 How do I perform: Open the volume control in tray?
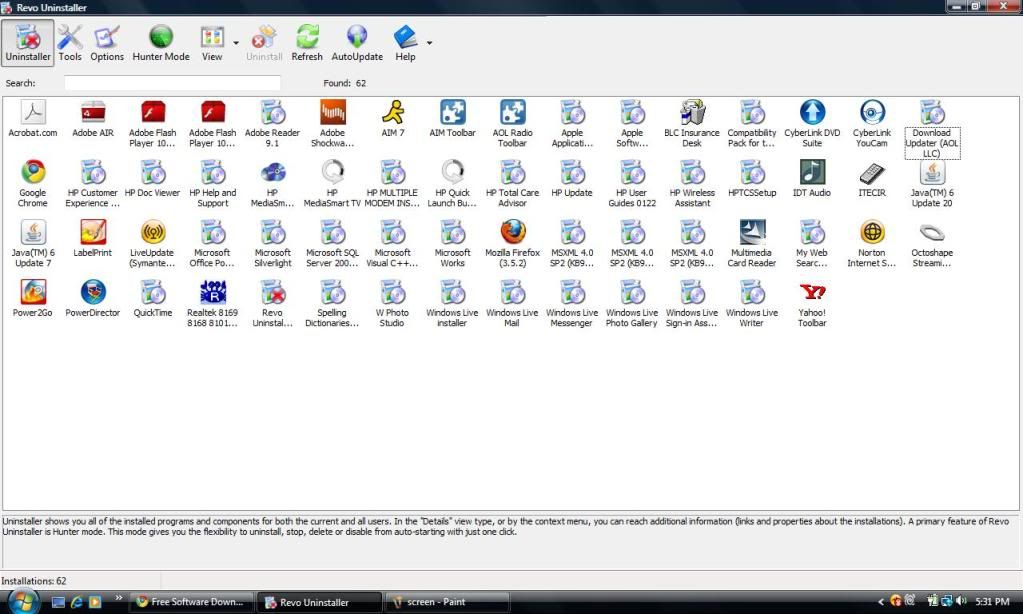coord(961,602)
